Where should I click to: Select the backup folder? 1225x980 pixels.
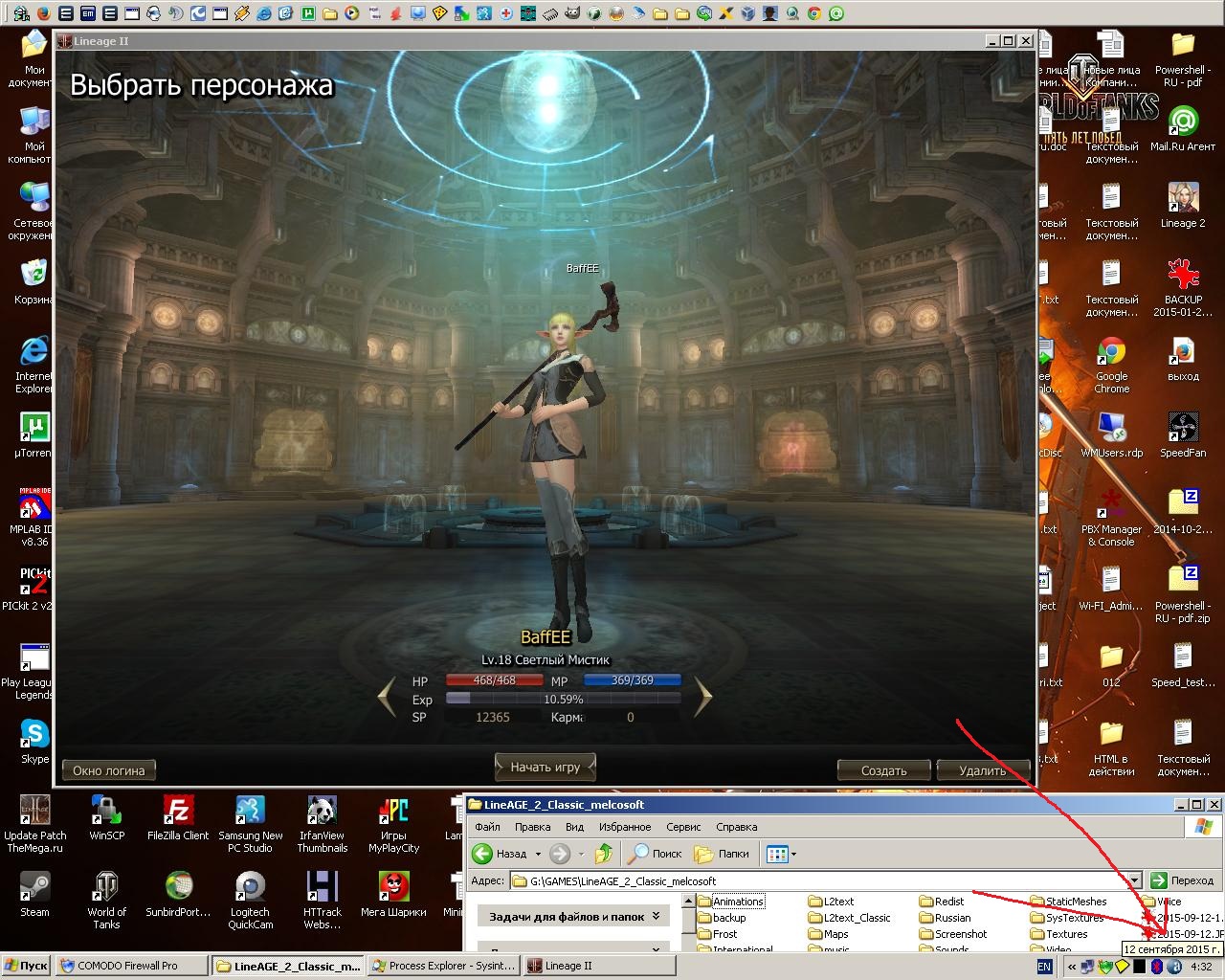[721, 918]
